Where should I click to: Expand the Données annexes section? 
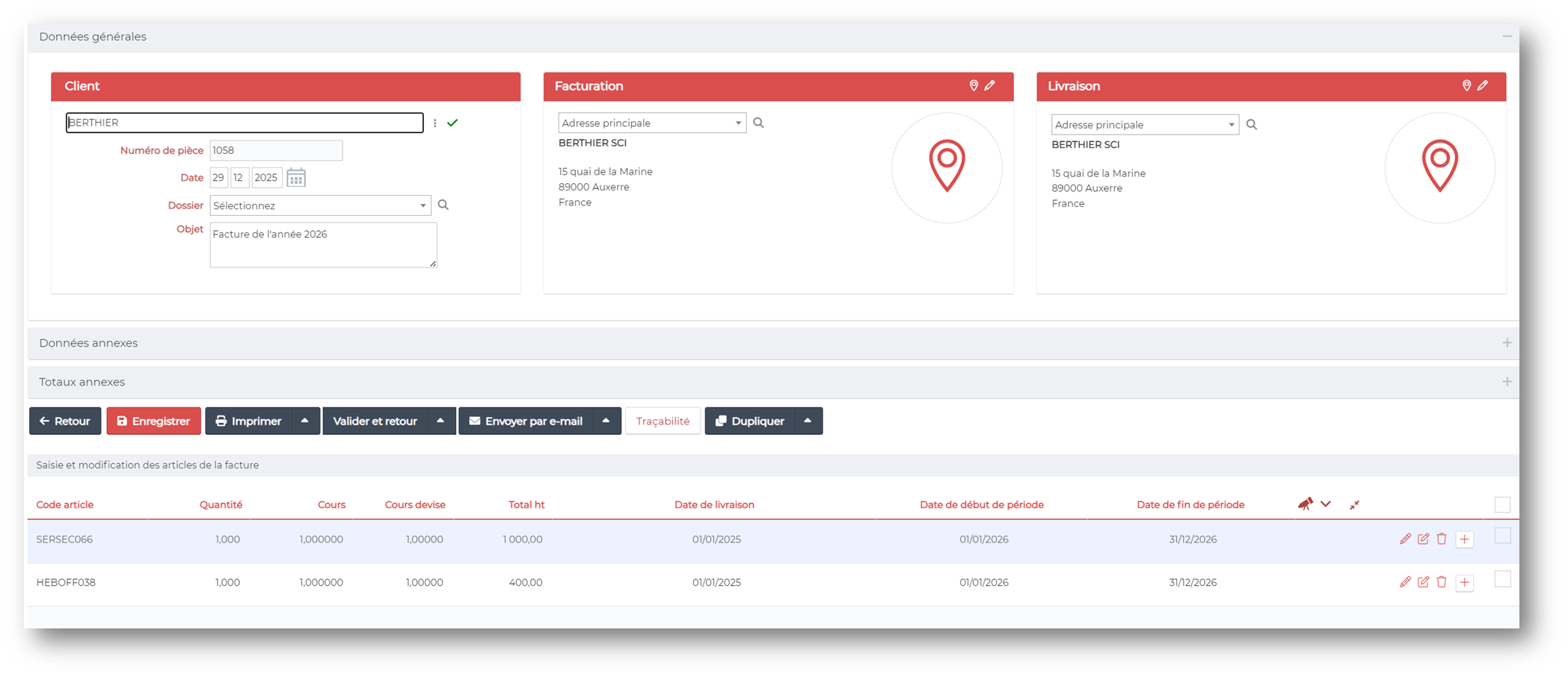[1507, 343]
